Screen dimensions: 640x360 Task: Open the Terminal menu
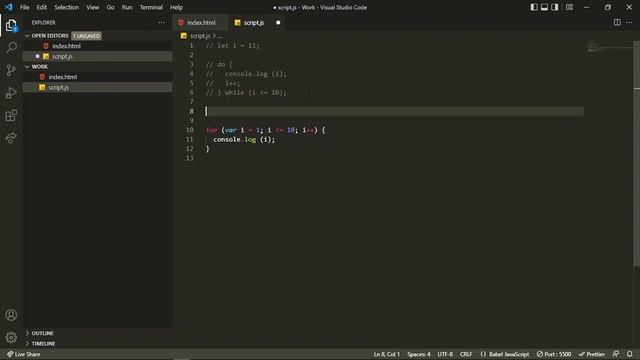pos(151,7)
